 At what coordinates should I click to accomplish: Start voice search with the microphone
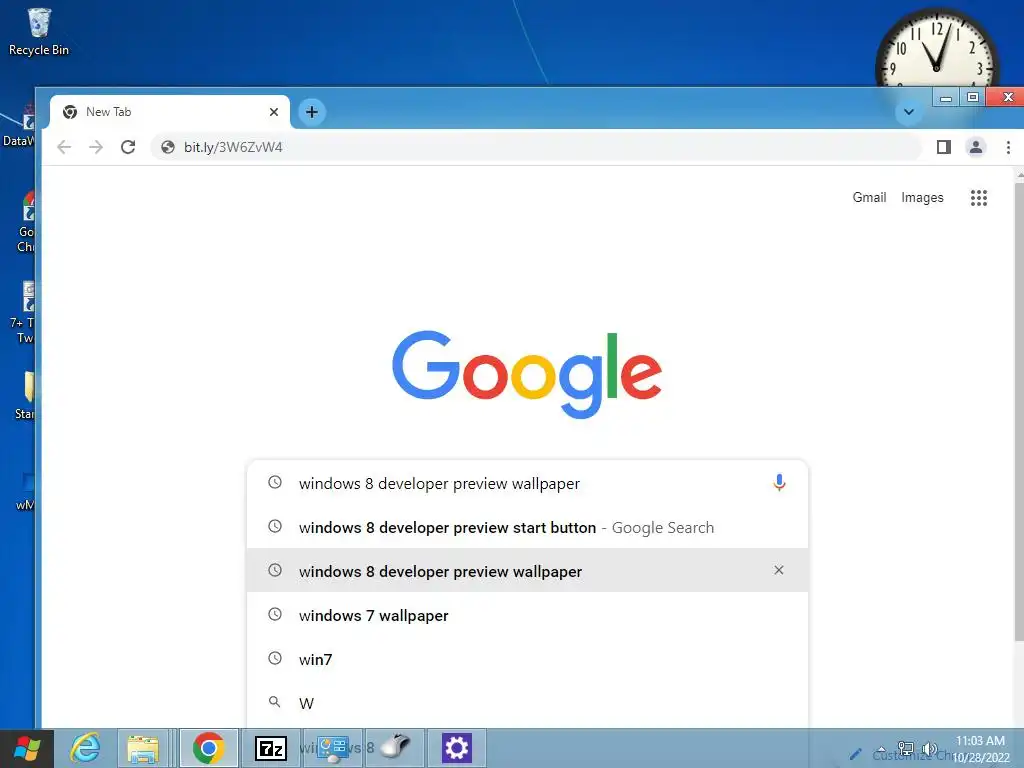coord(778,483)
